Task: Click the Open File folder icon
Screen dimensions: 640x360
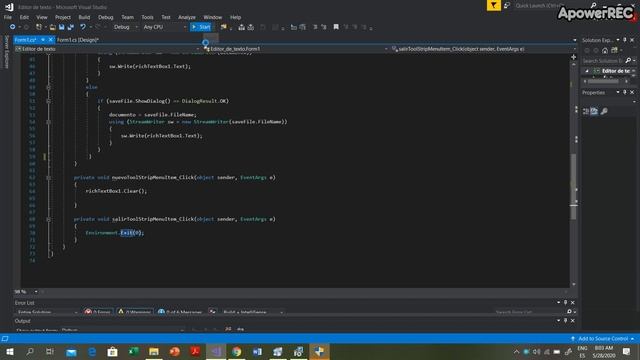Action: (x=53, y=27)
